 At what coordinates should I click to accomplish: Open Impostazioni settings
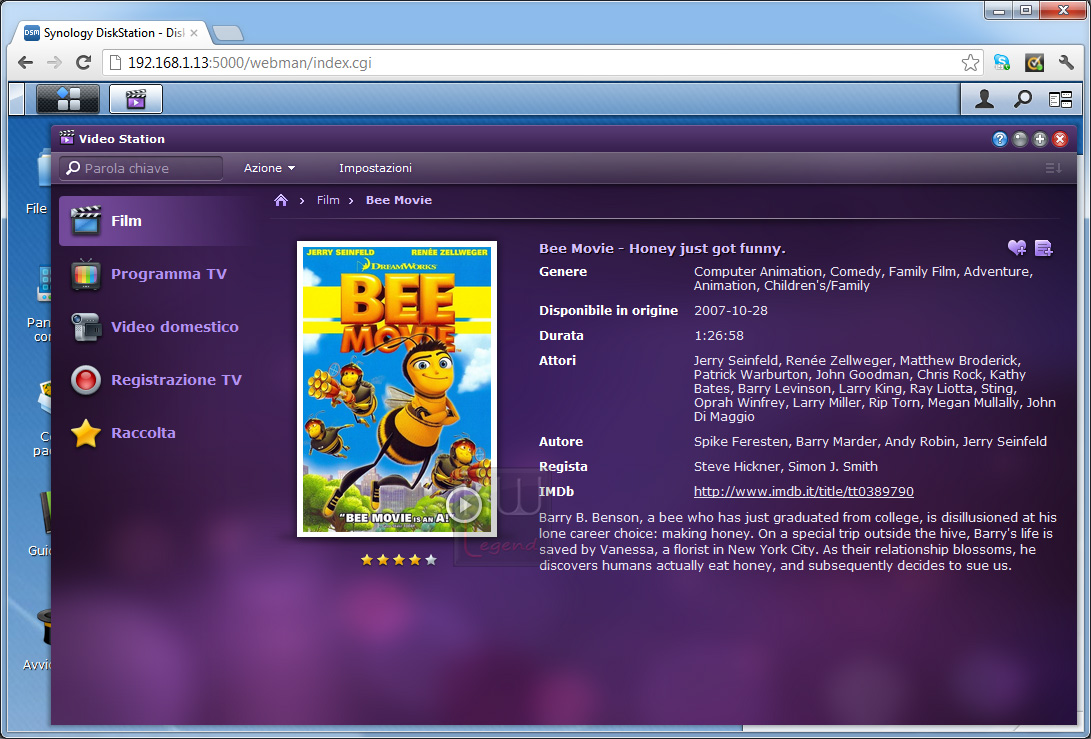pyautogui.click(x=375, y=168)
